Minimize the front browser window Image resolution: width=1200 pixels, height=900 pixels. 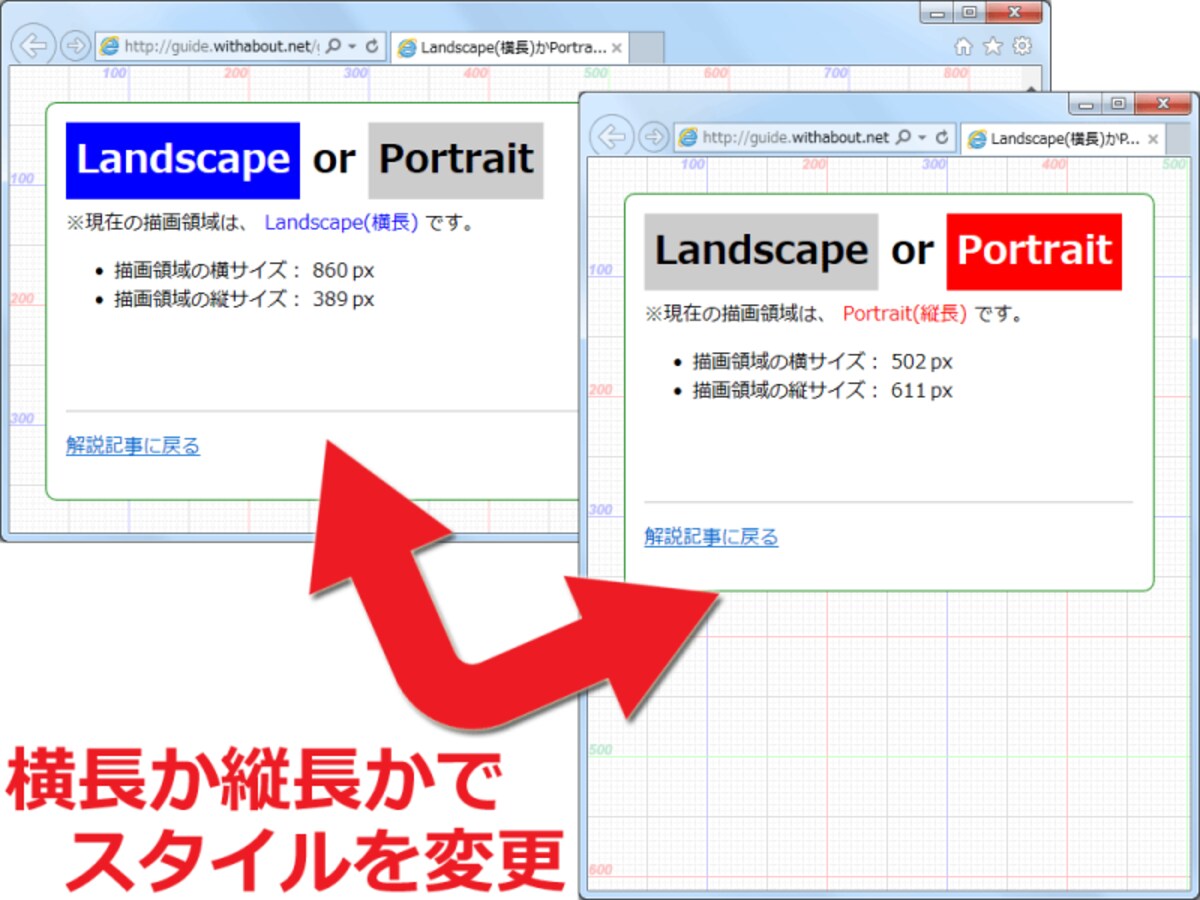point(1085,103)
